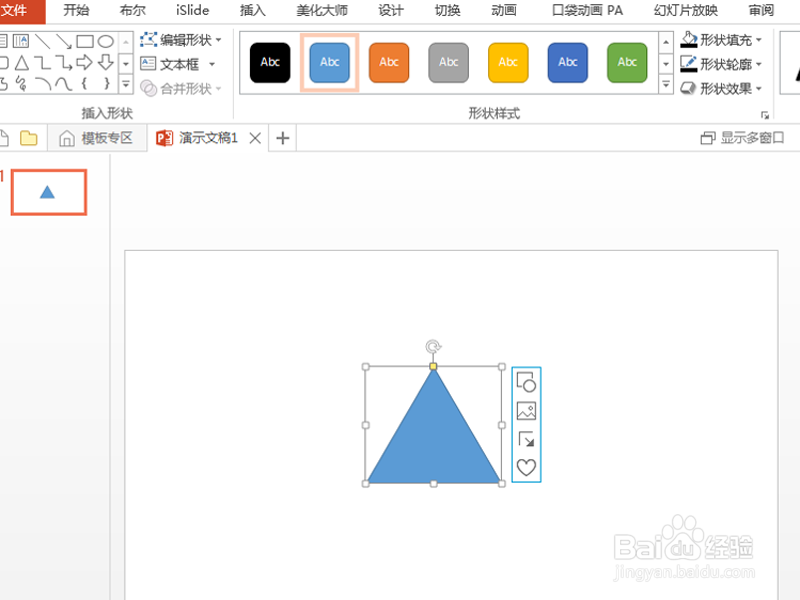Go to previous row of shape styles

point(666,42)
